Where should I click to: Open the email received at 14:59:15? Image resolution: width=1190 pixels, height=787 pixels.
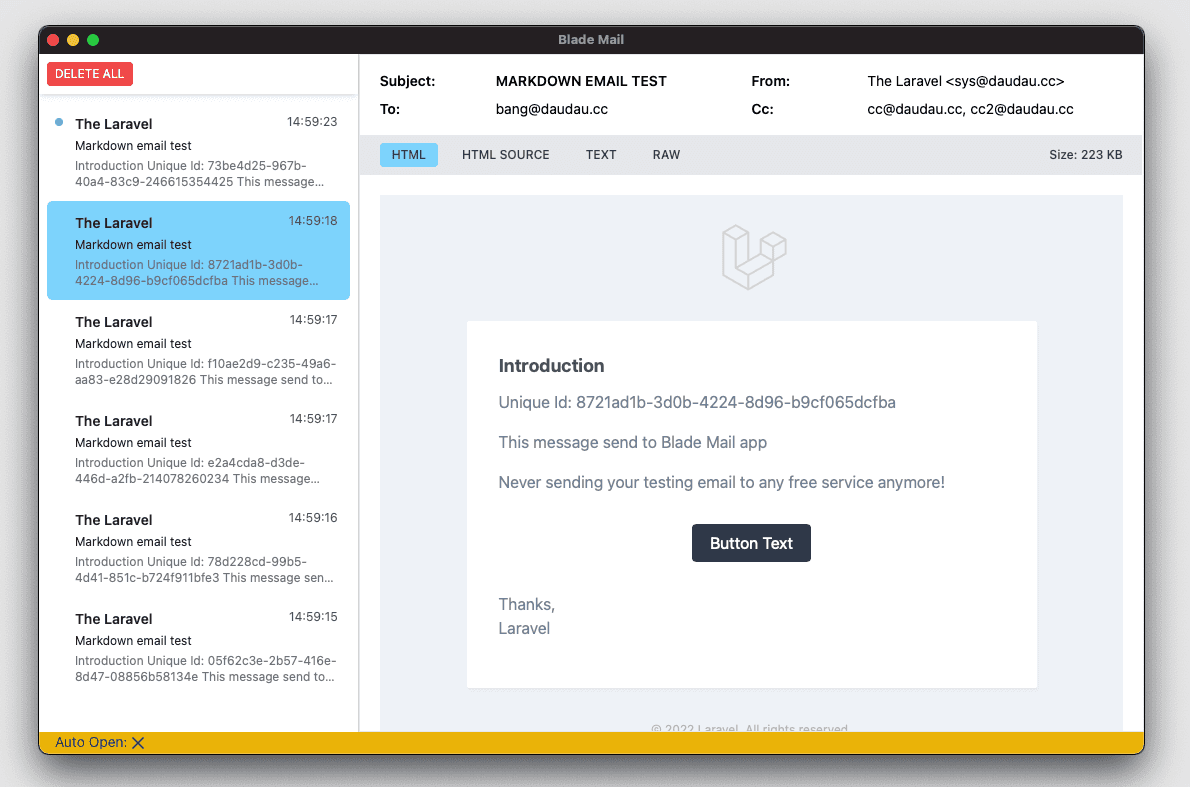tap(198, 647)
